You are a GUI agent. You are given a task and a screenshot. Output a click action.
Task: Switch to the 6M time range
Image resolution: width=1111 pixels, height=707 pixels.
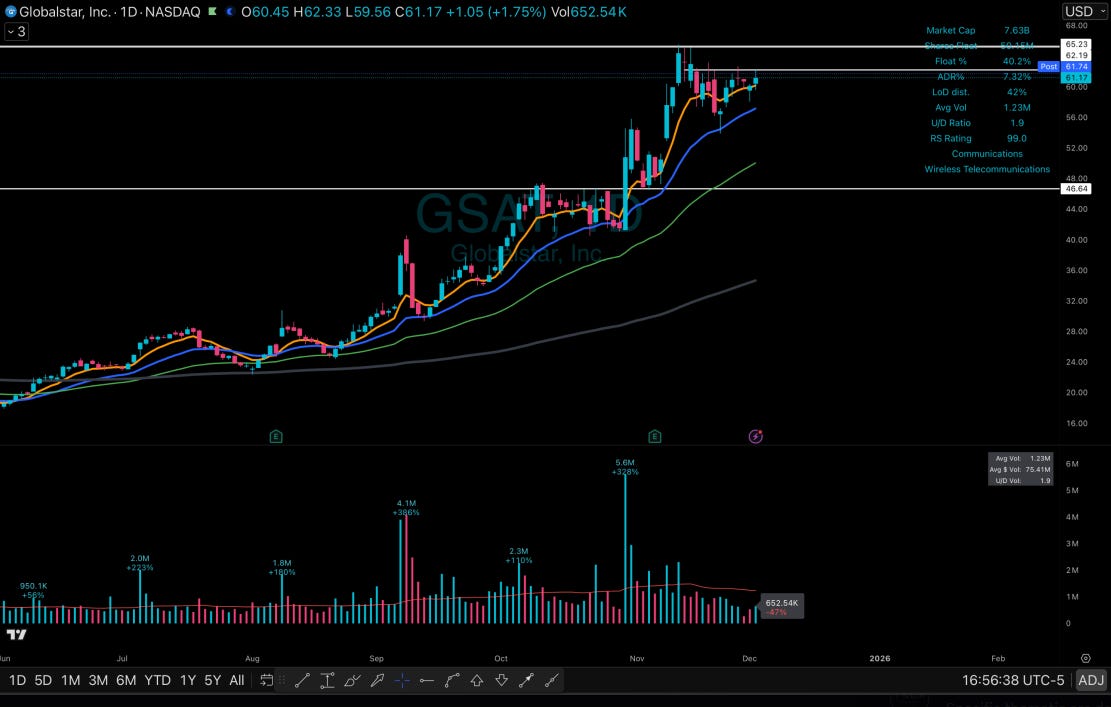point(126,680)
